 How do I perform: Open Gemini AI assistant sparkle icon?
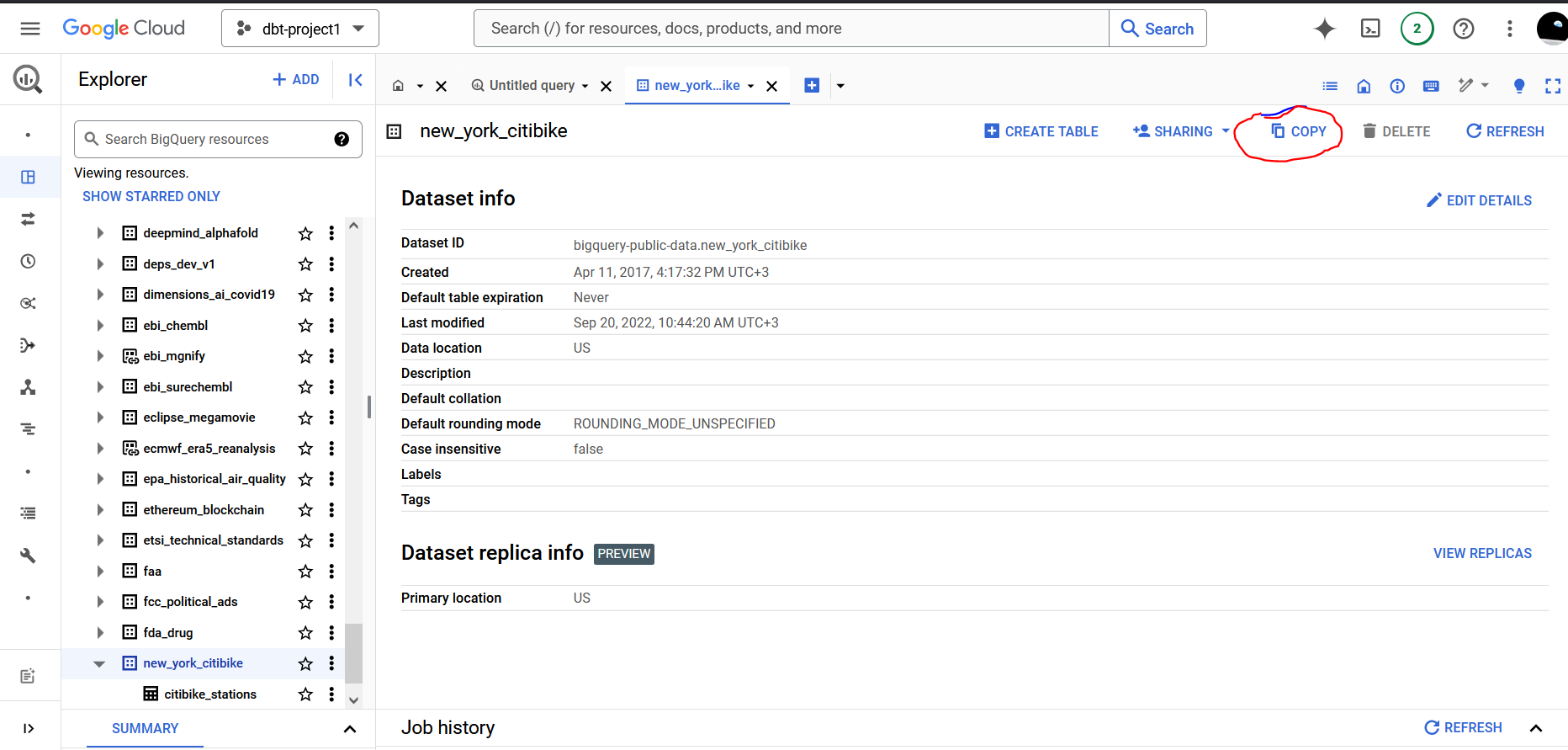tap(1325, 29)
